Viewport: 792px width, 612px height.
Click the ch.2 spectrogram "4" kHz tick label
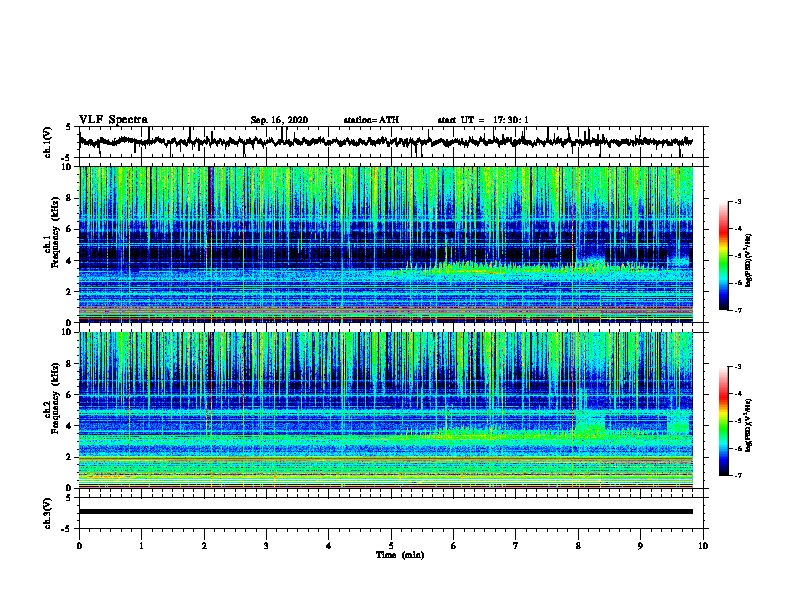coord(71,426)
